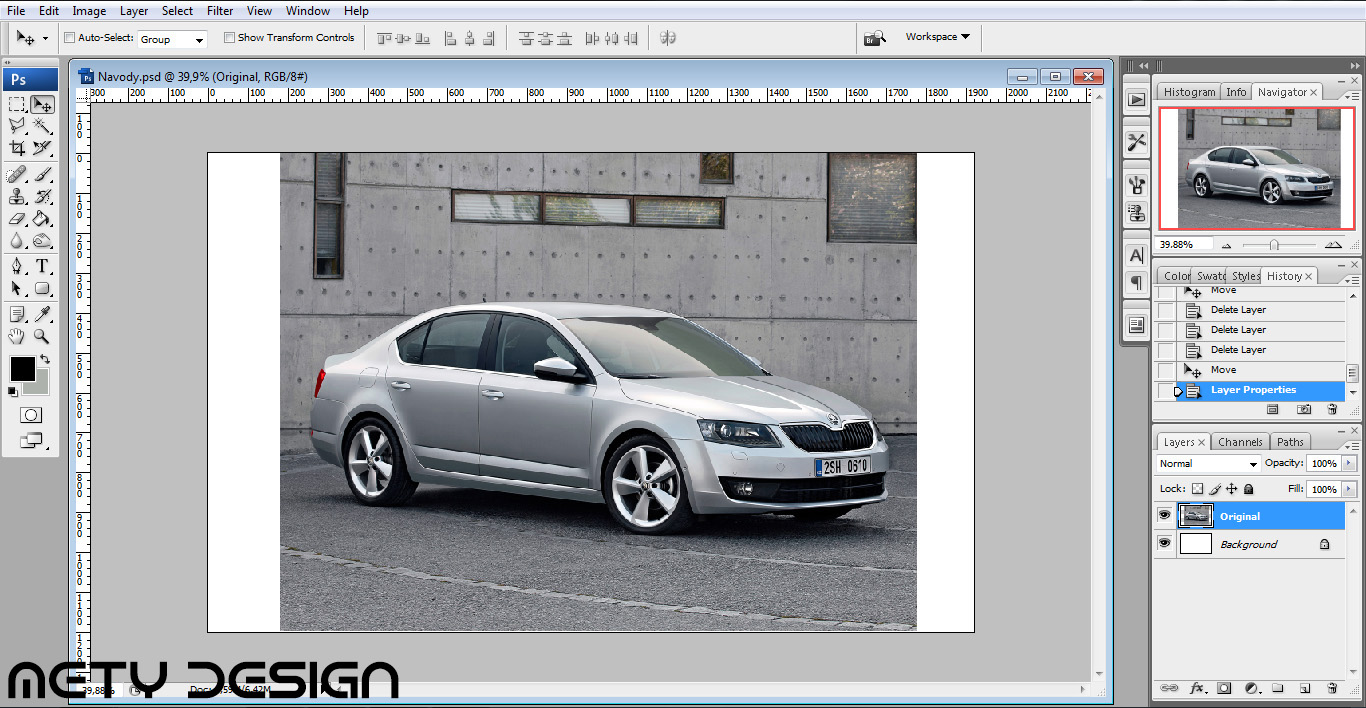Toggle Lock position
Screen dimensions: 1366x708
click(1232, 489)
